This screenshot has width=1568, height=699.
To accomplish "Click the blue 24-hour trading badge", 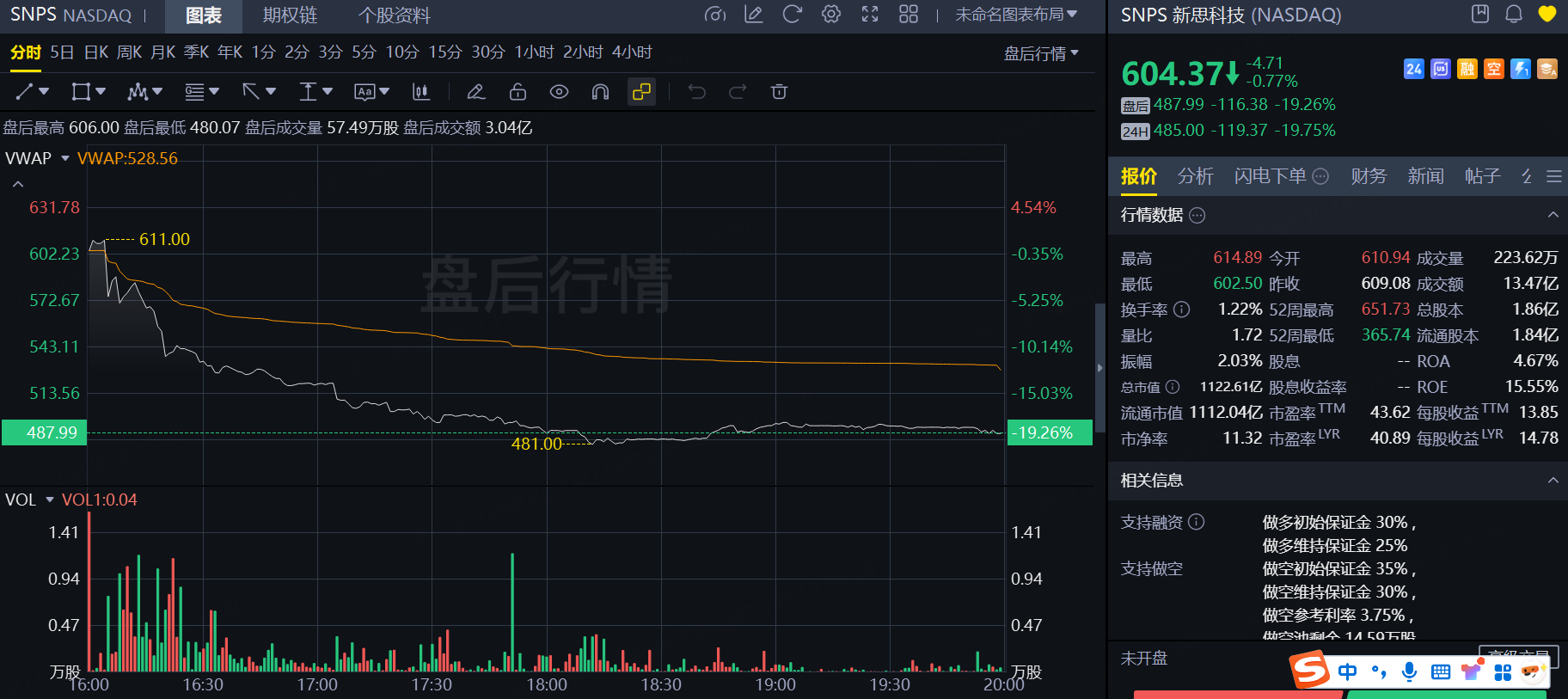I will point(1414,69).
